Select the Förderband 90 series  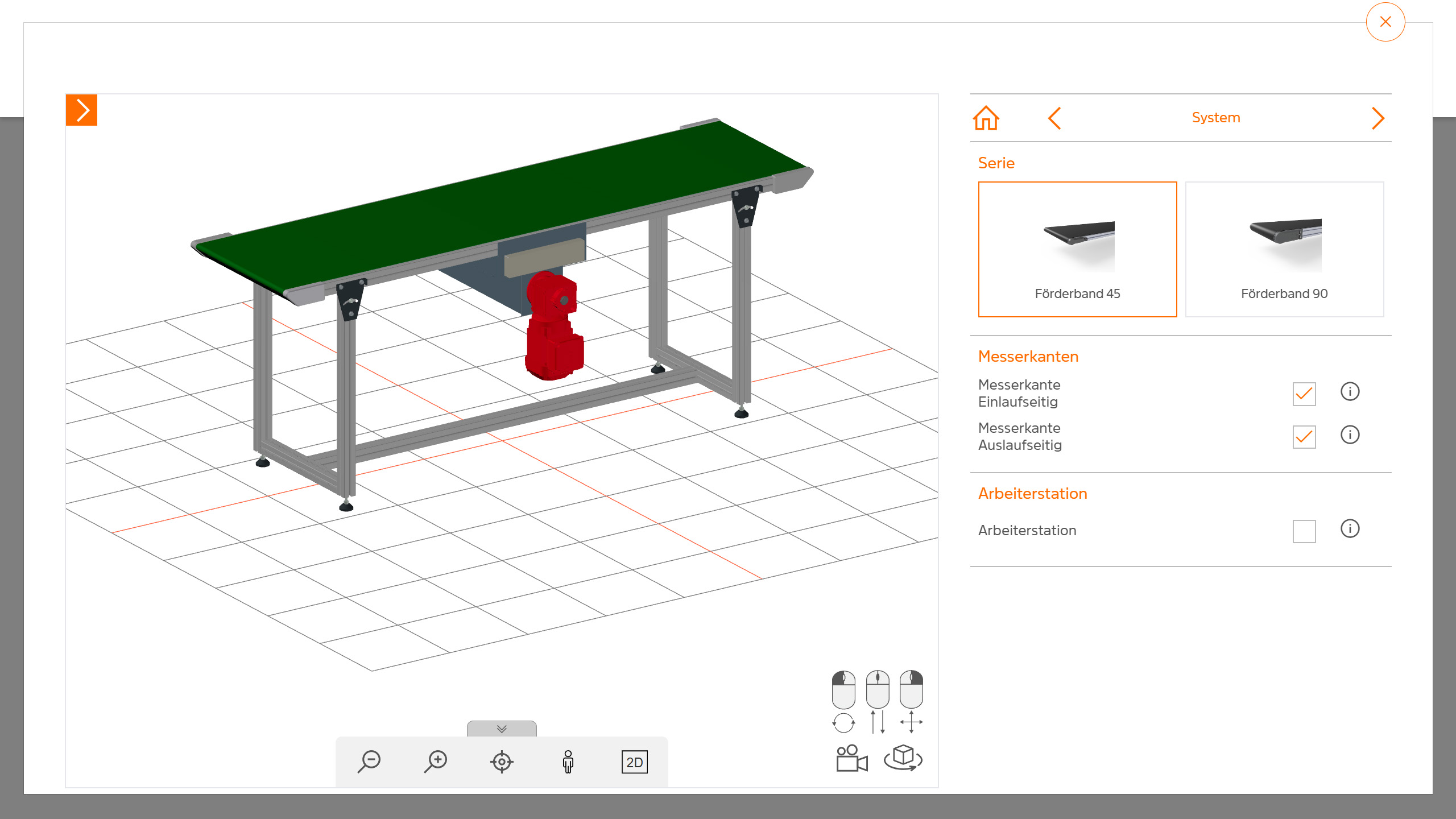tap(1284, 249)
